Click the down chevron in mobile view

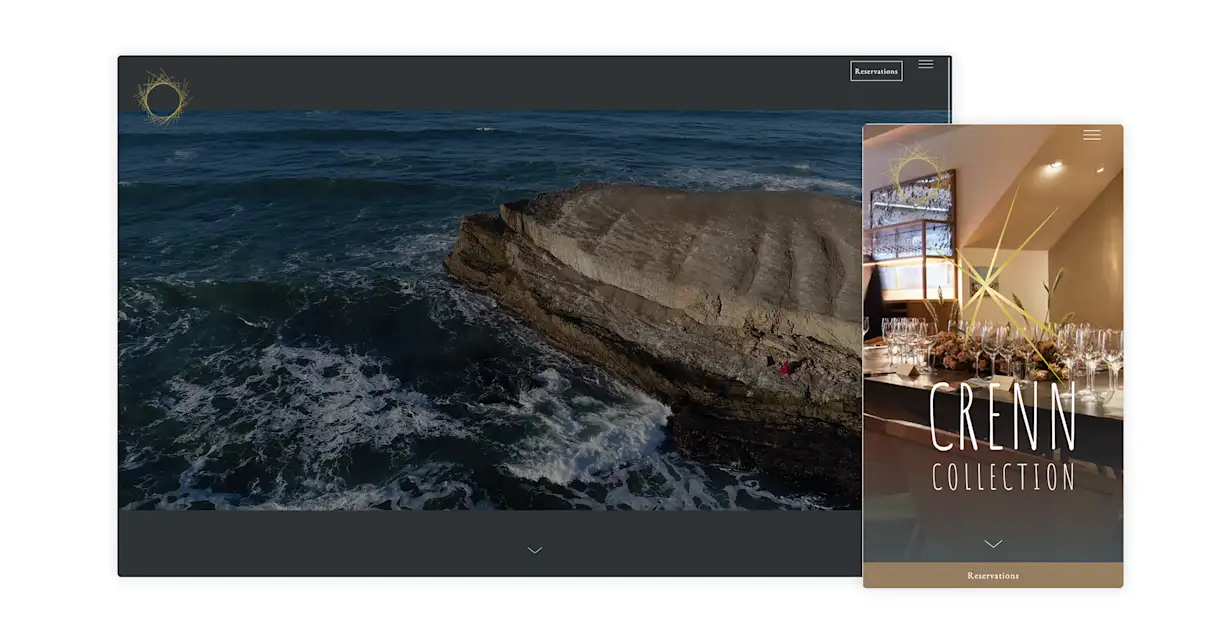coord(993,544)
